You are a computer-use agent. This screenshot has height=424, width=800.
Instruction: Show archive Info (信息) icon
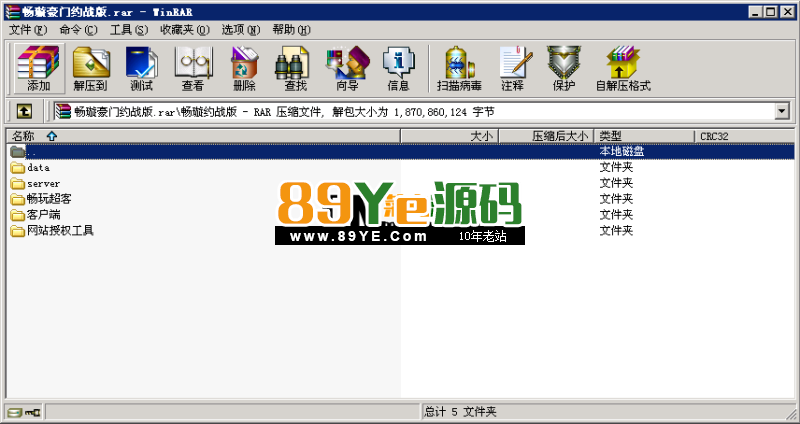(398, 68)
